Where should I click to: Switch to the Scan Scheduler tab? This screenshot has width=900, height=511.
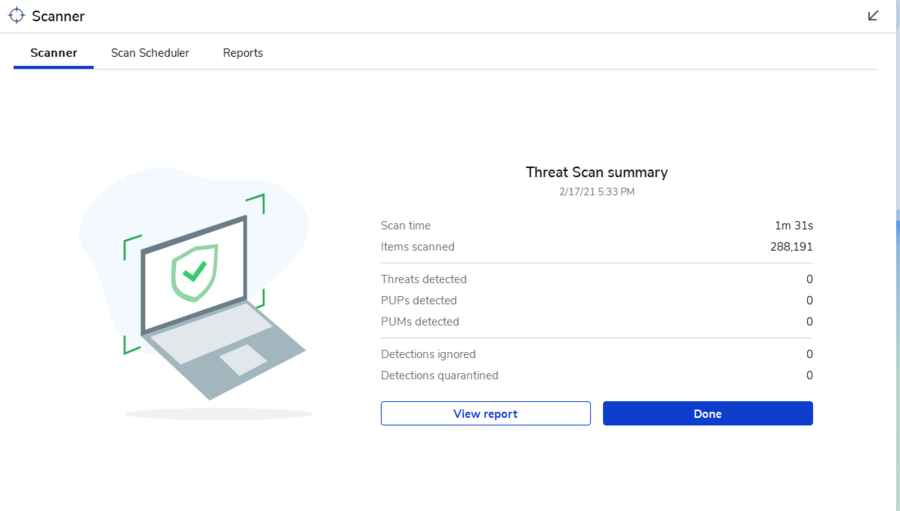tap(150, 53)
